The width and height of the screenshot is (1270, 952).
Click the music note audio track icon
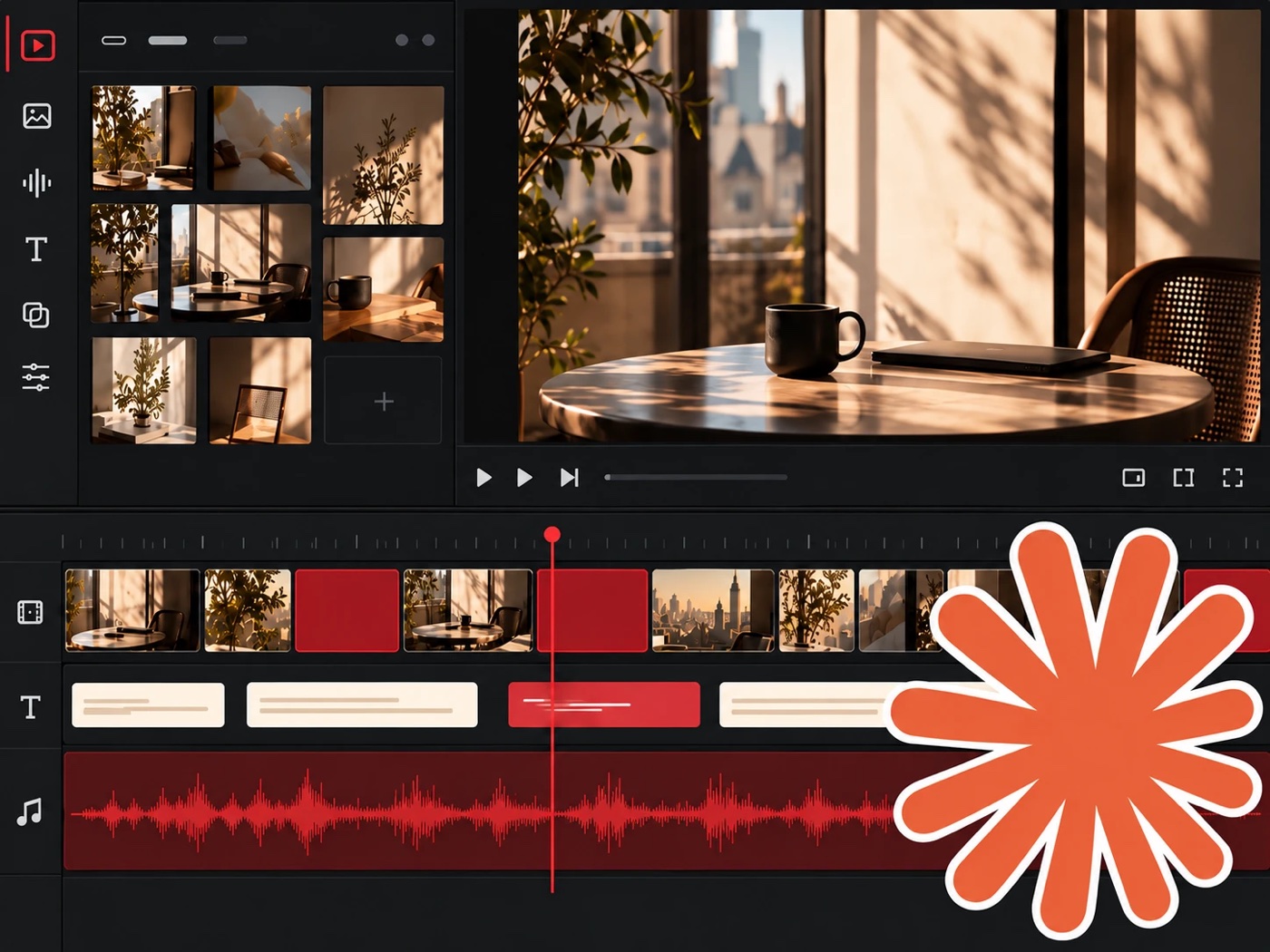point(29,811)
